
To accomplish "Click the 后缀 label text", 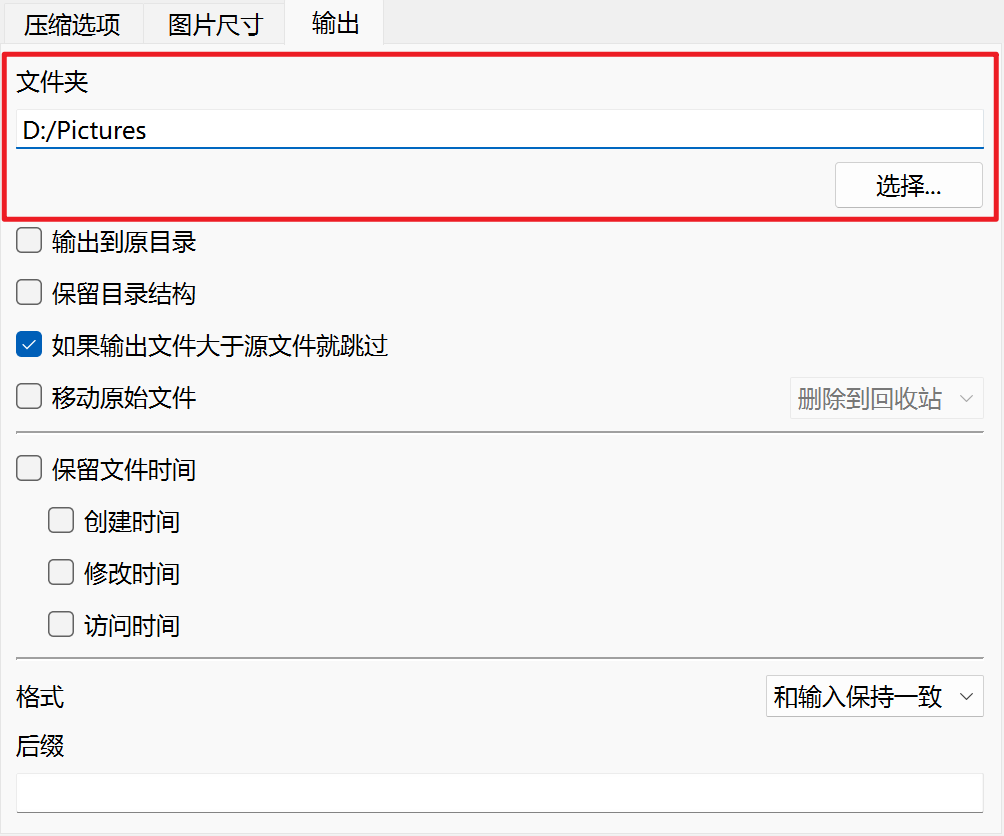I will click(x=40, y=746).
